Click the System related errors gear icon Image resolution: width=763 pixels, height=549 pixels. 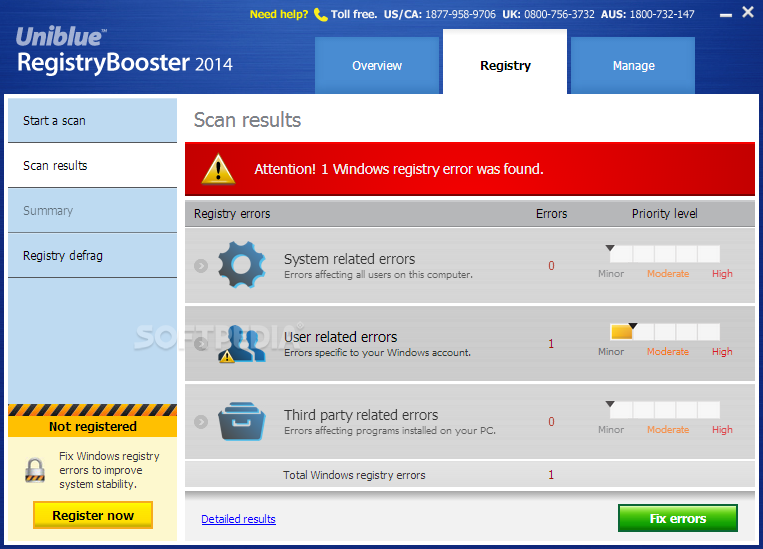(x=242, y=265)
